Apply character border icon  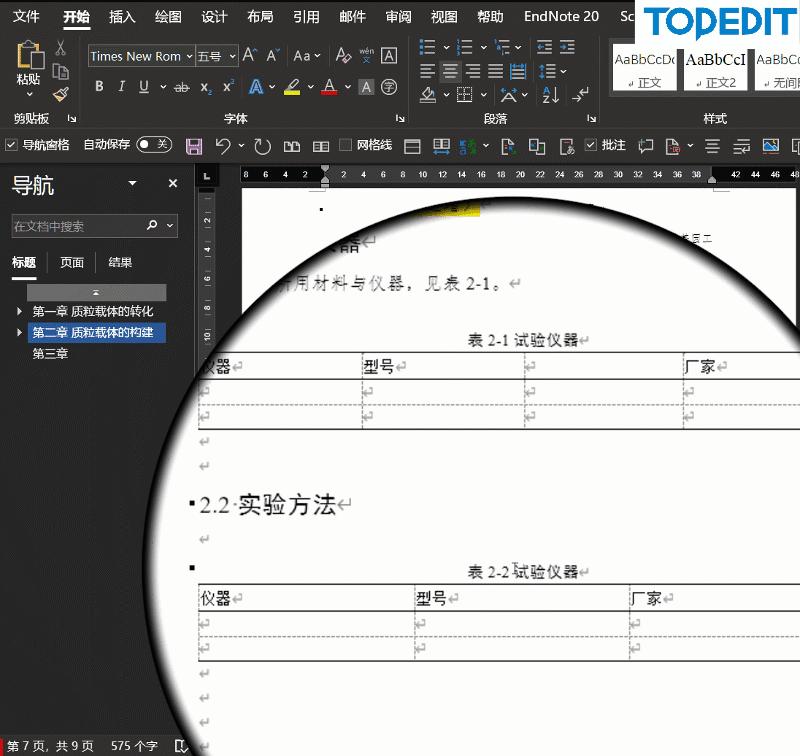[389, 55]
